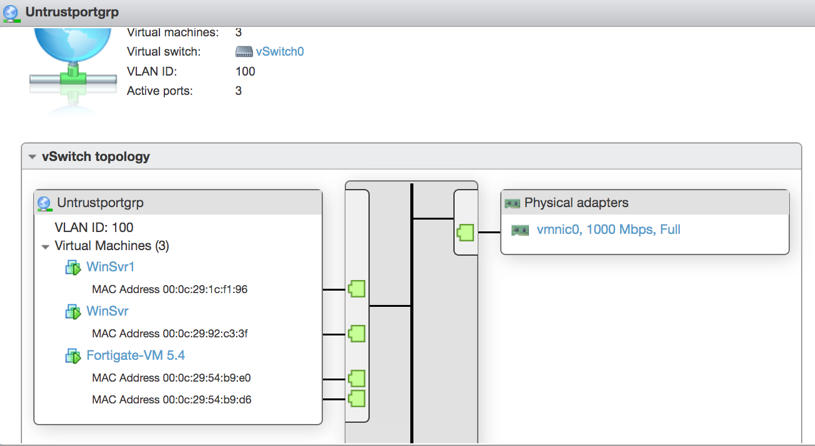Click the port for MAC 00:0c:29:54:b9:d6

pos(357,399)
